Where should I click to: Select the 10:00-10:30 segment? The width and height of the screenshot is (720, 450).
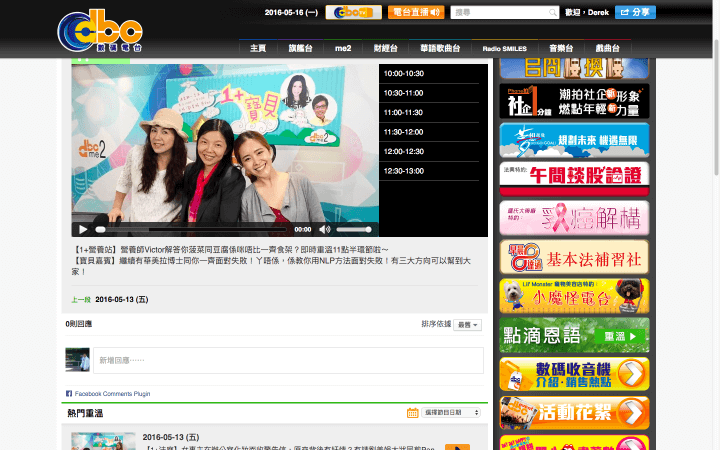click(x=431, y=73)
